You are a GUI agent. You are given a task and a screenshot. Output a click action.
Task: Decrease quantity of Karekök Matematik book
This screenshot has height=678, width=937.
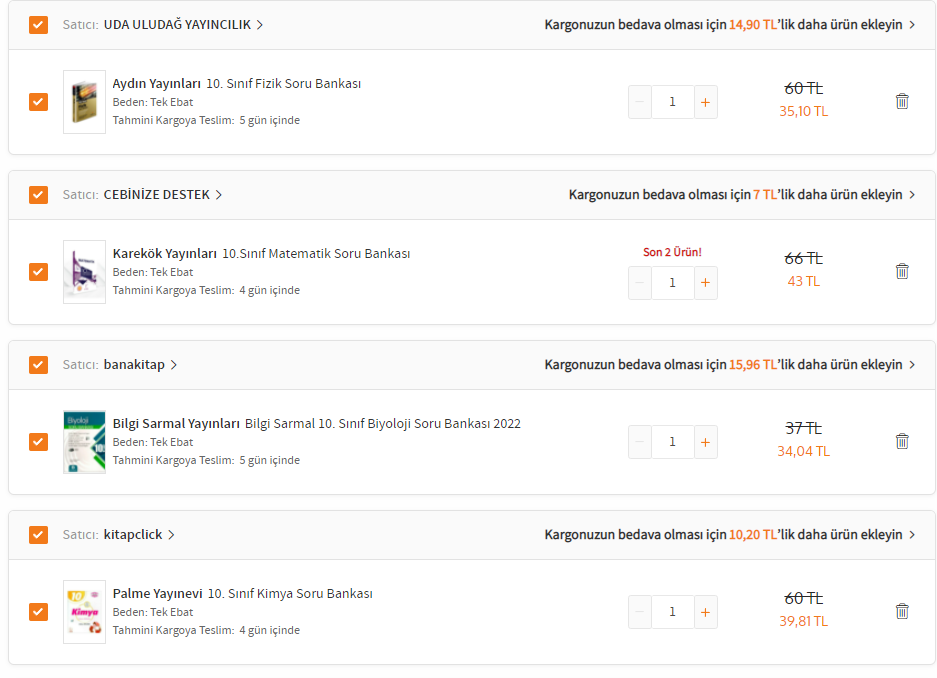(x=640, y=283)
